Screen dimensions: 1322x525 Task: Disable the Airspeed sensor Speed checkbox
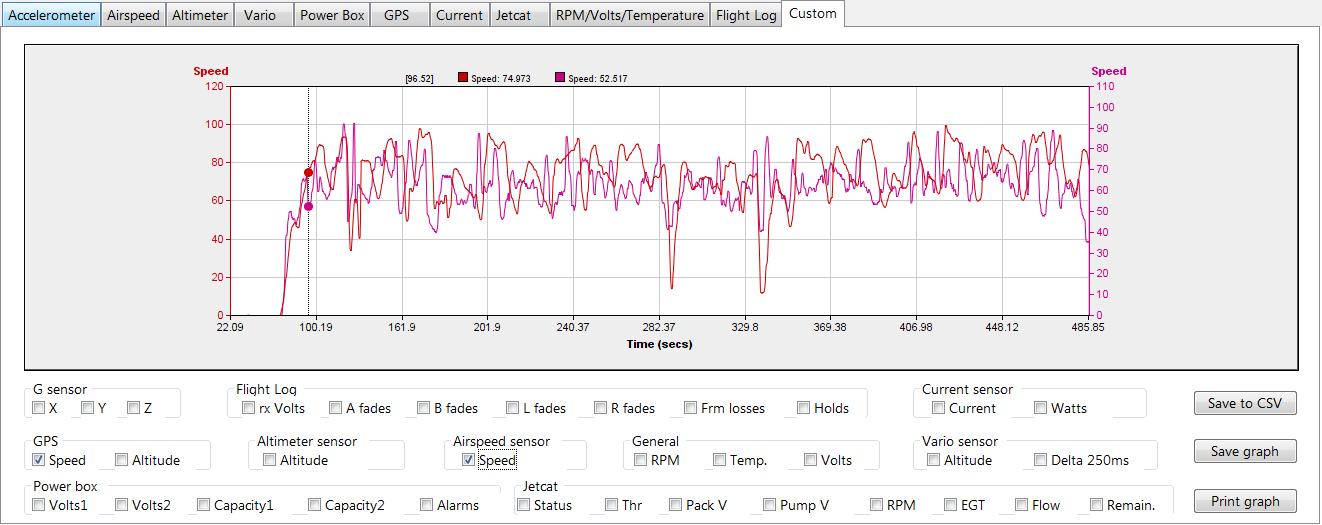point(468,460)
